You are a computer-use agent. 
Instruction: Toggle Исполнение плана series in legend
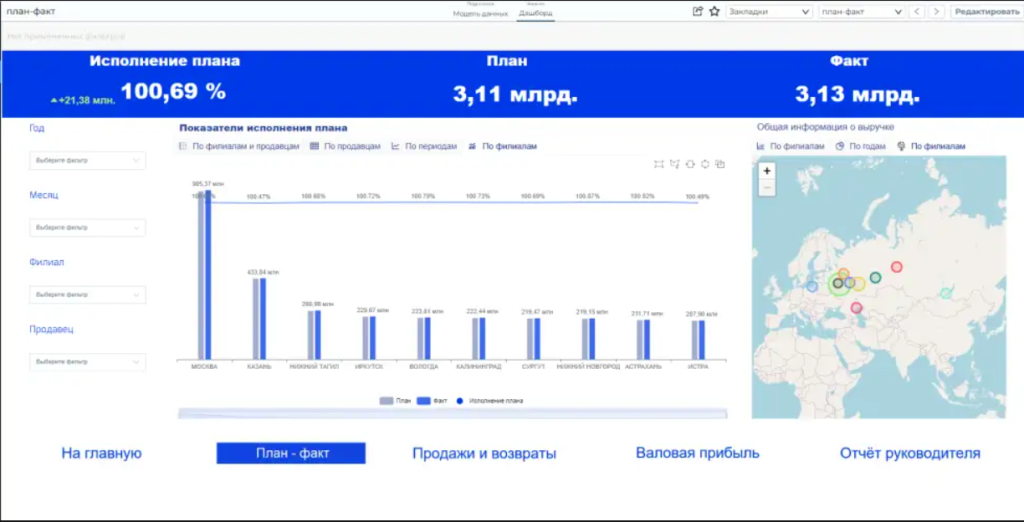pyautogui.click(x=490, y=400)
